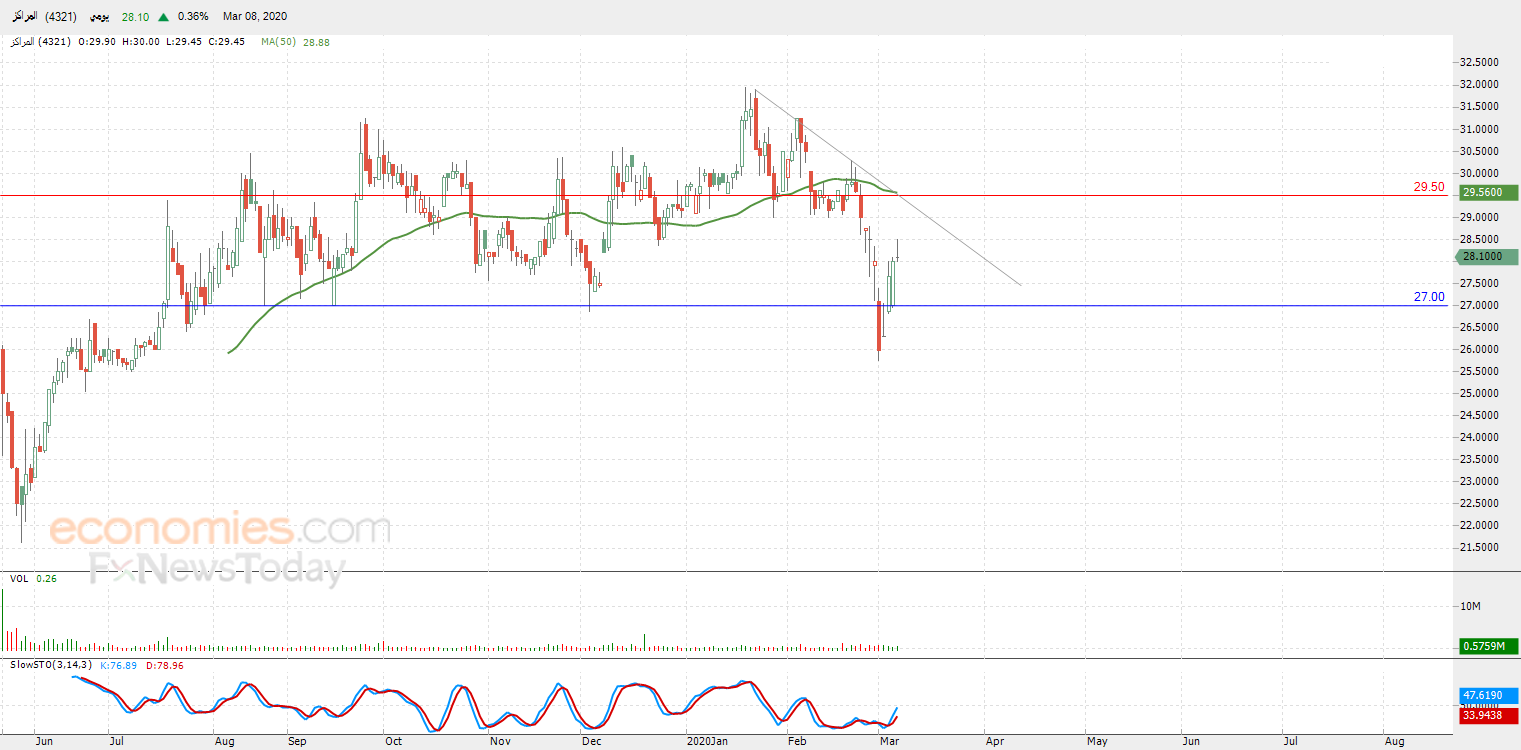This screenshot has height=750, width=1521.
Task: Click the low value L:29.45
Action: [x=186, y=42]
